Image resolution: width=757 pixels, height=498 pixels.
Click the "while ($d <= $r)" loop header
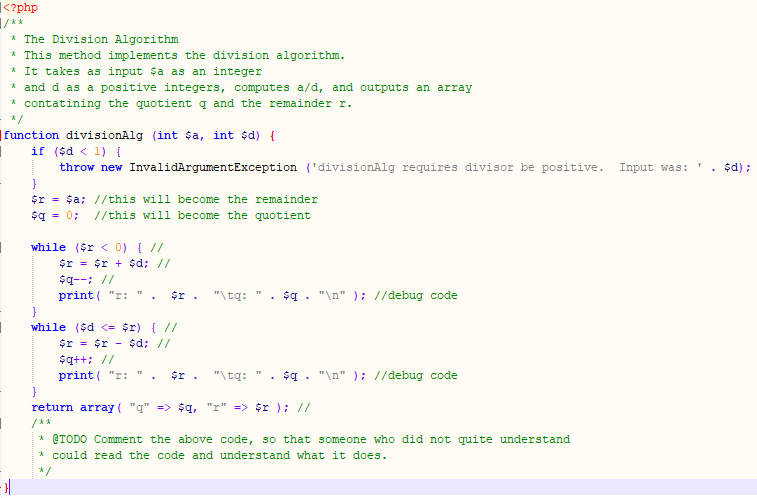(x=87, y=327)
